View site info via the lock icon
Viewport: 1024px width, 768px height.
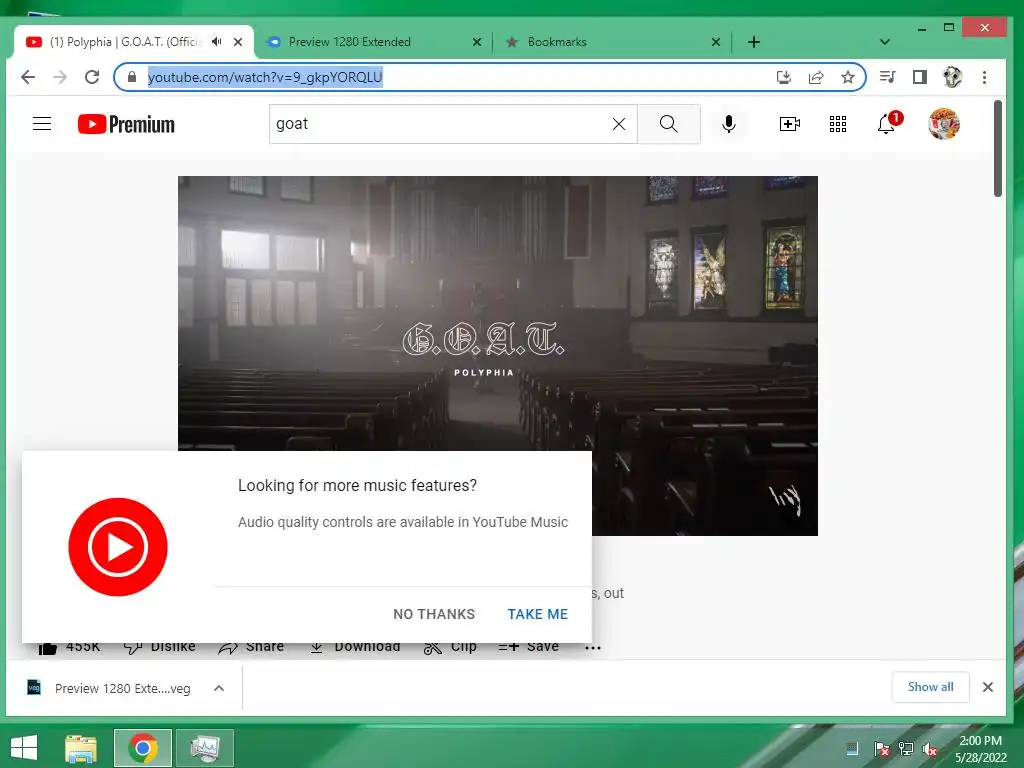[x=132, y=77]
